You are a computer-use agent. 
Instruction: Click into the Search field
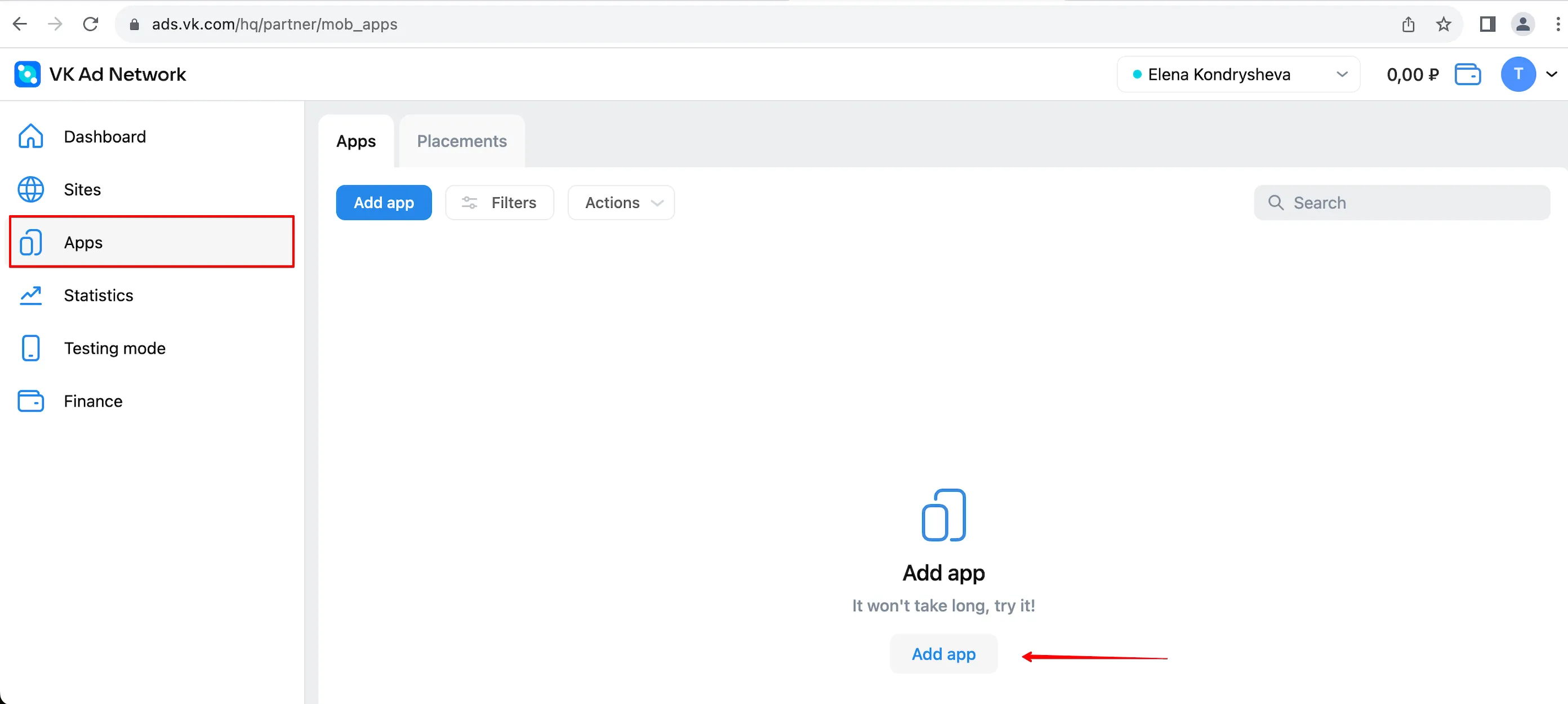[x=1402, y=203]
